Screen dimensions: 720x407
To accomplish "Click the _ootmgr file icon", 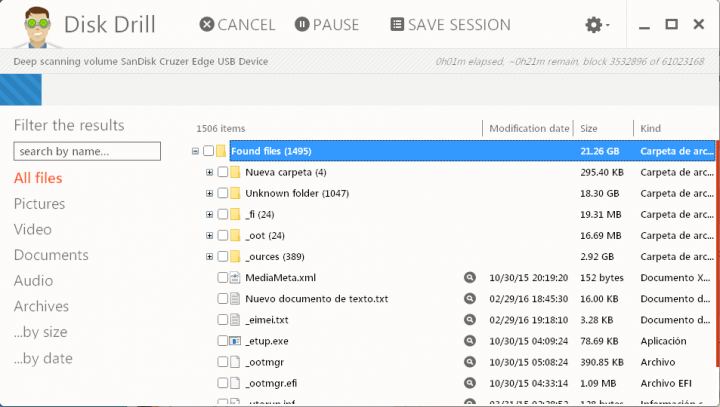I will click(235, 362).
